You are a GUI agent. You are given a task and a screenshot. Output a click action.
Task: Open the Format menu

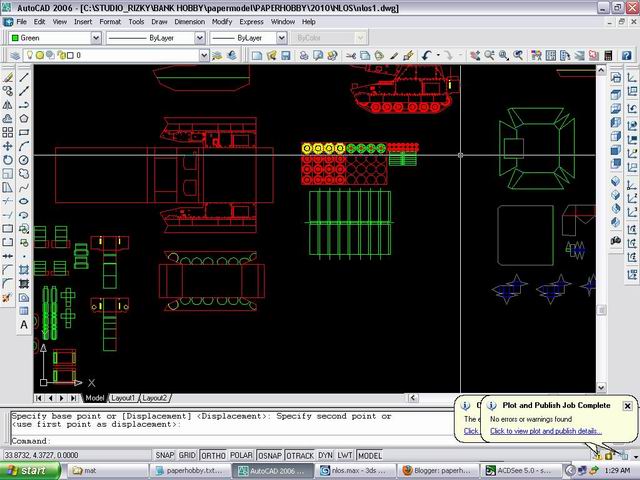click(x=110, y=22)
